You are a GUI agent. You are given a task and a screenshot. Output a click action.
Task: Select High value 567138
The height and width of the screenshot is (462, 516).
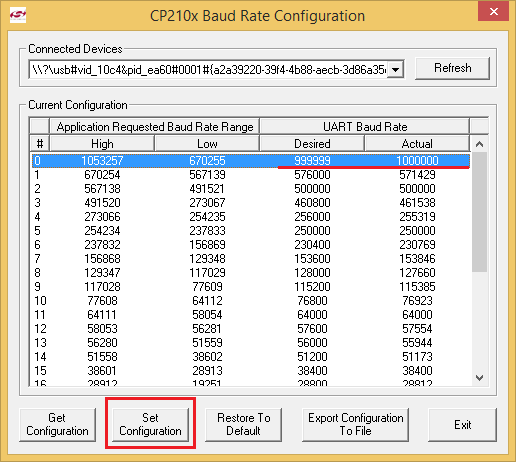click(x=102, y=189)
